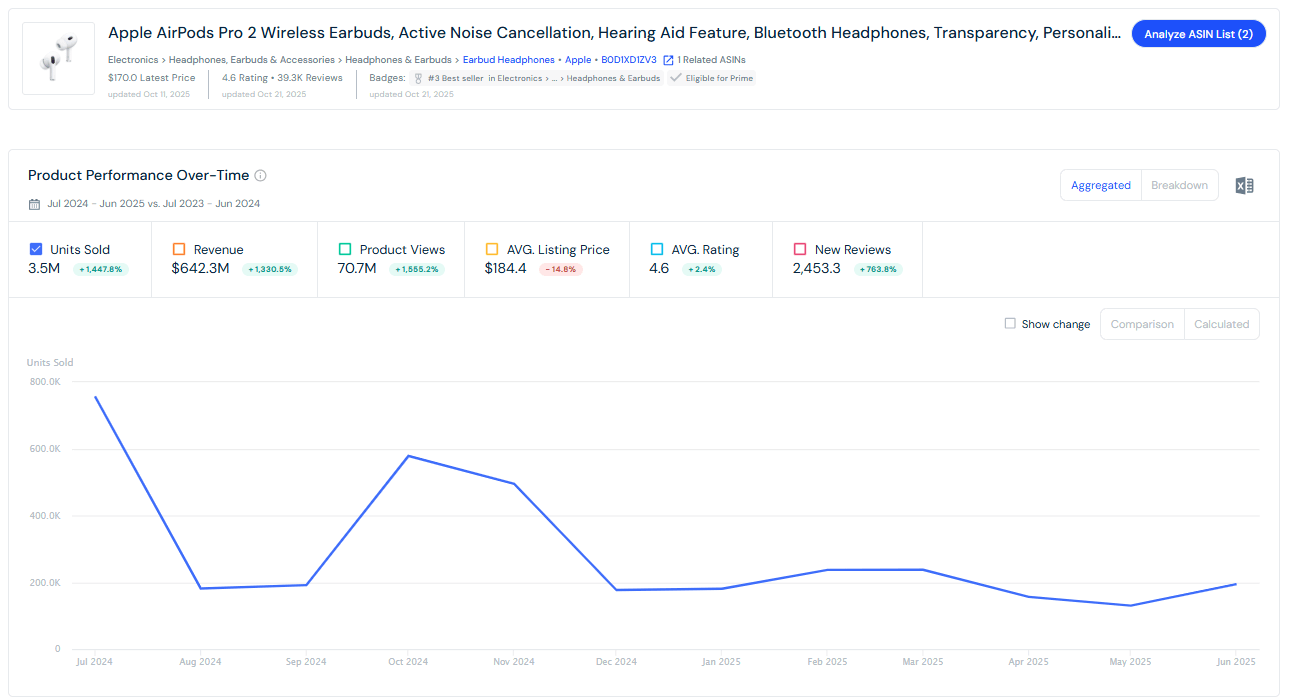
Task: Enable the Show change option
Action: coord(1010,324)
